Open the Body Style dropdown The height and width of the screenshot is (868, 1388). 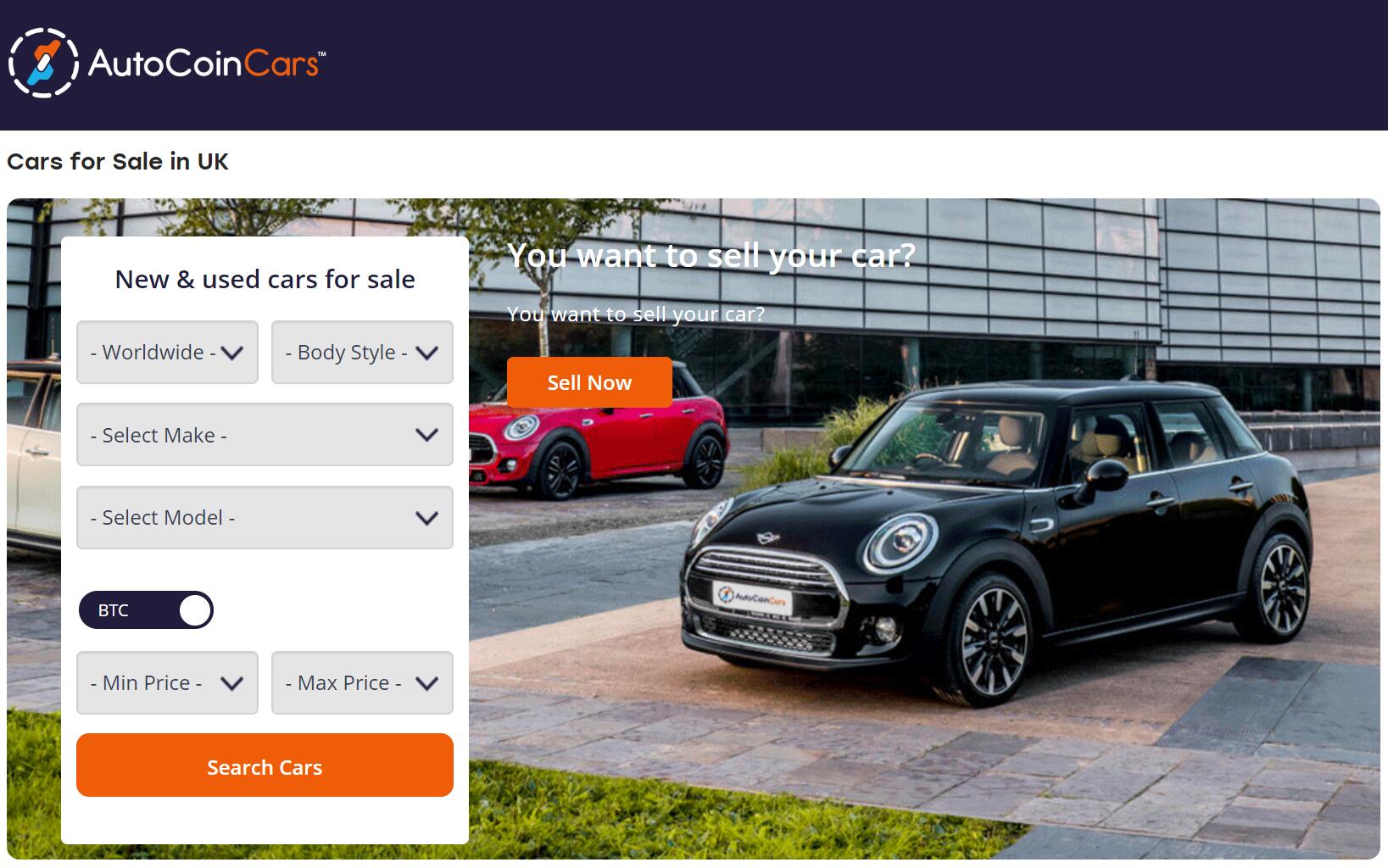362,352
